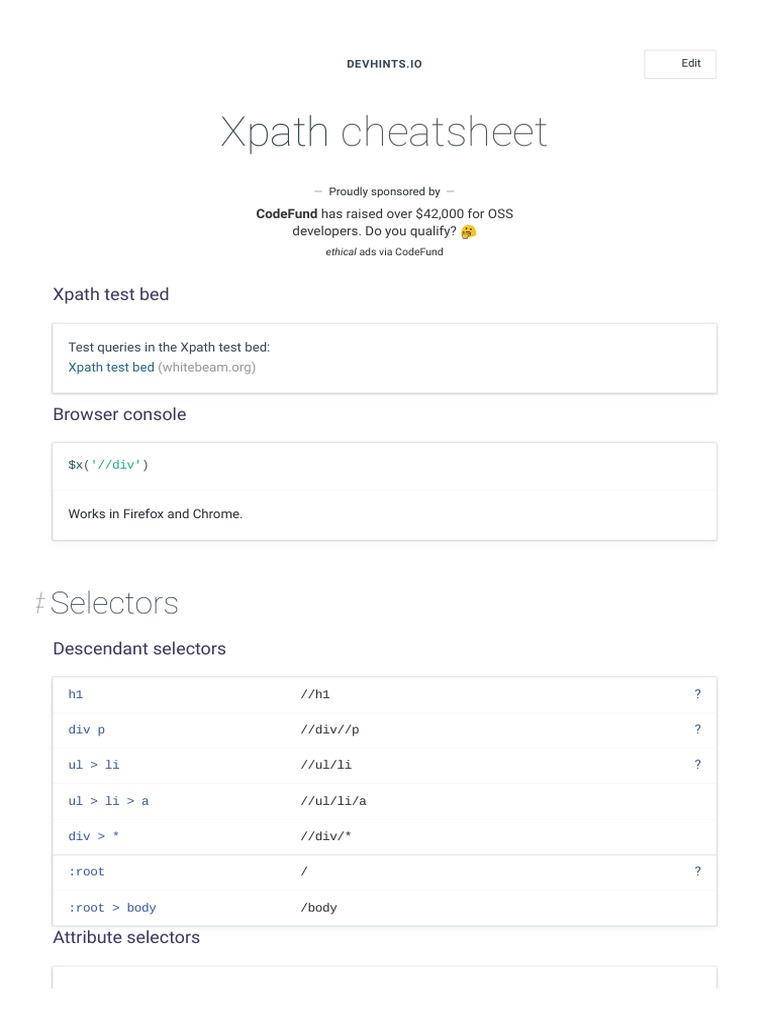Click the thinking face emoji in the ad
This screenshot has width=768, height=1024.
click(469, 232)
